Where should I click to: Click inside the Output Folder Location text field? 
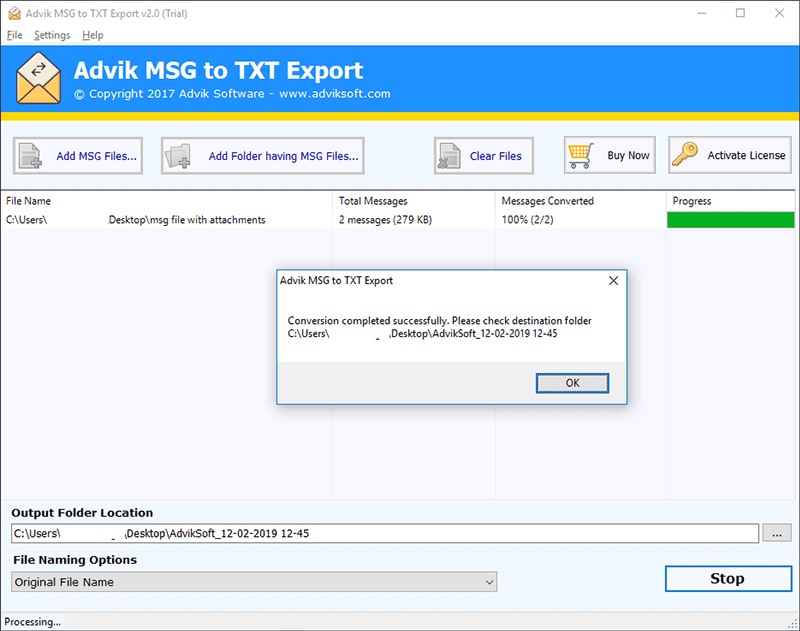(300, 533)
